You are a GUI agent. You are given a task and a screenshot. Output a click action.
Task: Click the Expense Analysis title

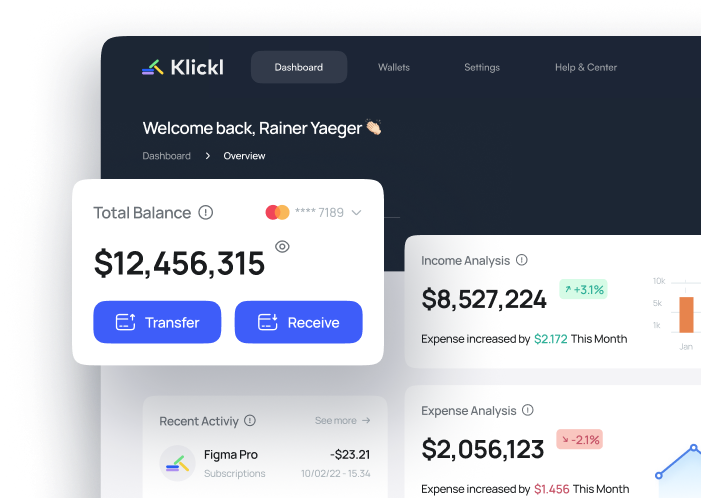coord(469,411)
